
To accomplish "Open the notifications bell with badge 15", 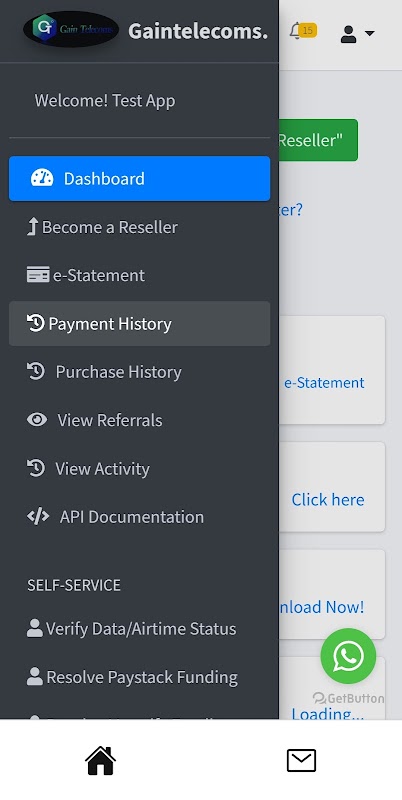I will (x=303, y=31).
